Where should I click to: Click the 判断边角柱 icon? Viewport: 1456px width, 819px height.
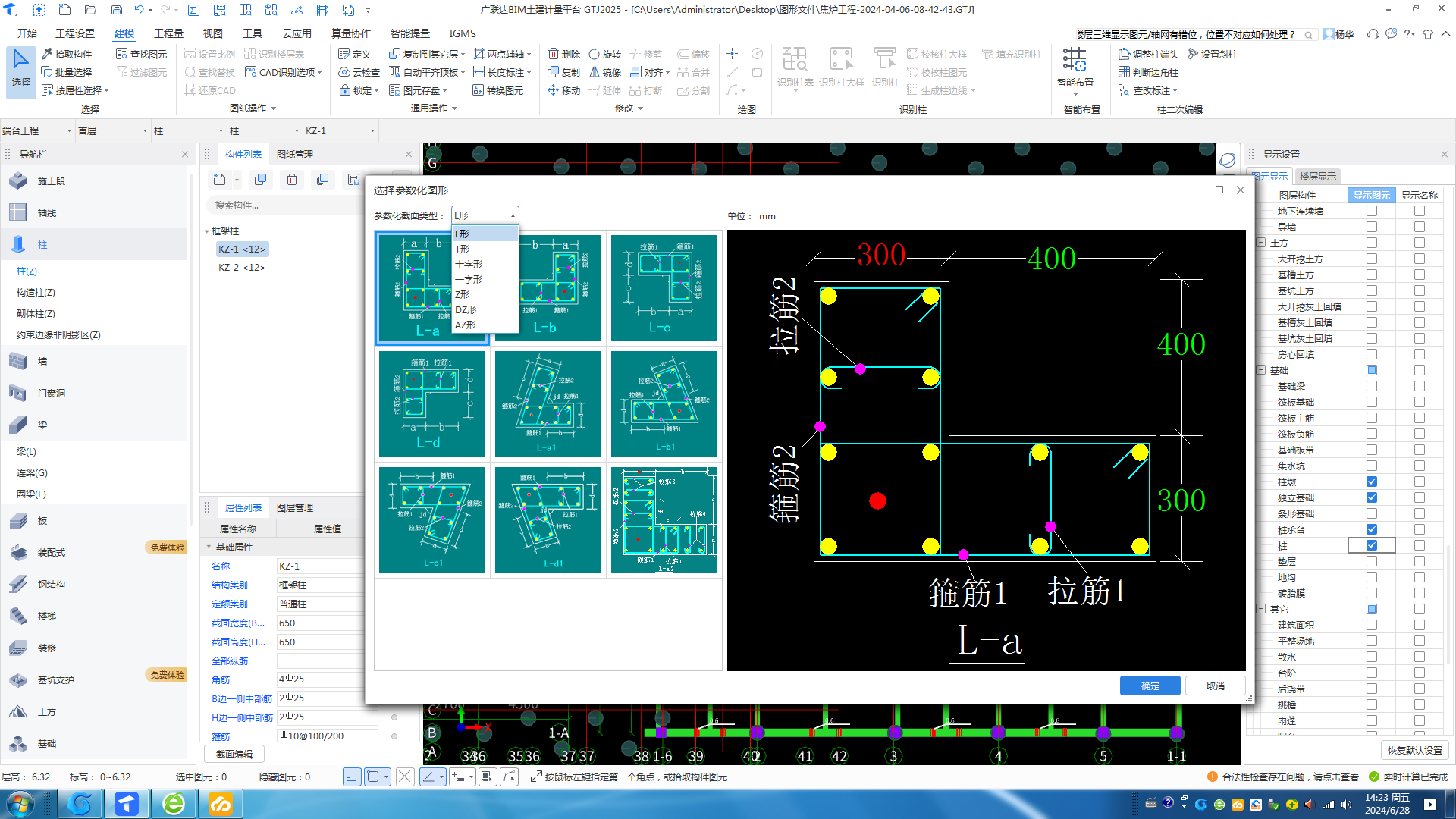pos(1125,72)
